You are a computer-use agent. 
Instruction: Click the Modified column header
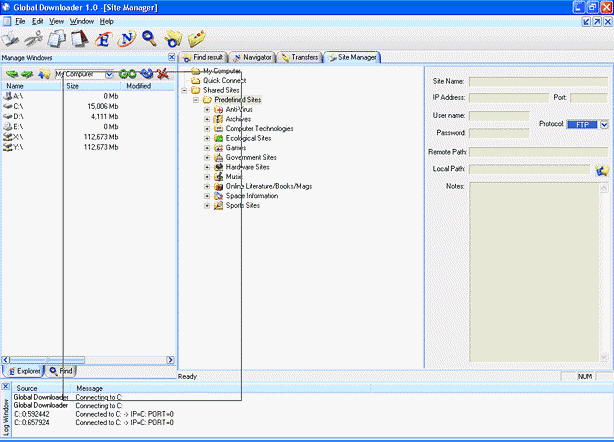pos(148,86)
